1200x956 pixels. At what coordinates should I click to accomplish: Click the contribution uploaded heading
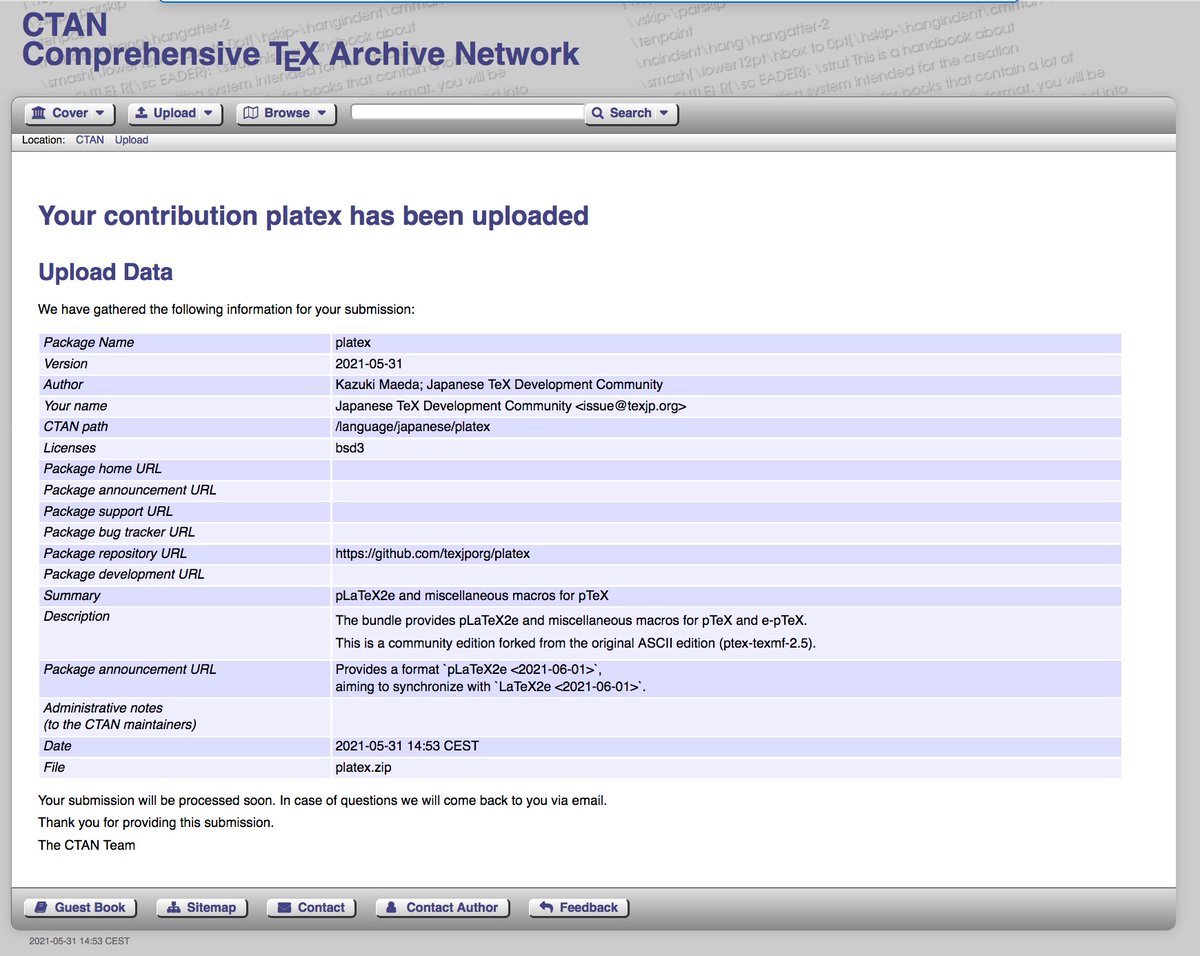point(313,215)
